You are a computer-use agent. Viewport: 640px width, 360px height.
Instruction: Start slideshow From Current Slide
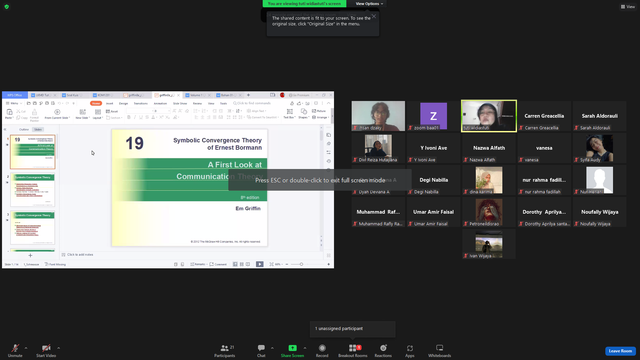[x=57, y=114]
